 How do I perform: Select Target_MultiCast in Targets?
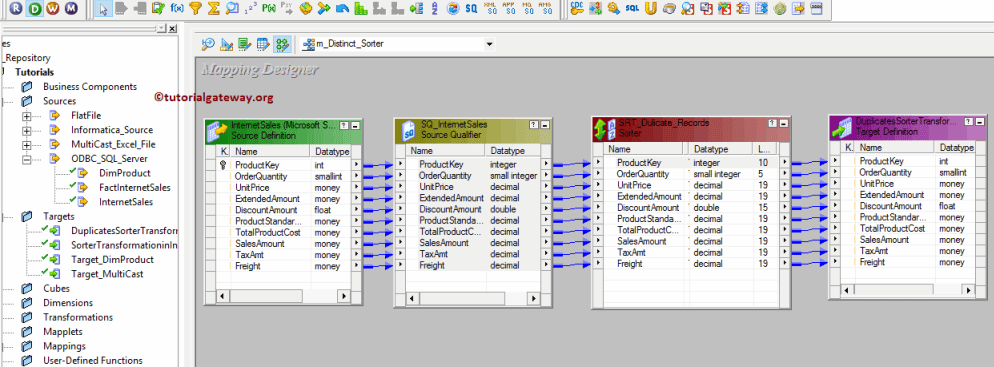click(106, 274)
